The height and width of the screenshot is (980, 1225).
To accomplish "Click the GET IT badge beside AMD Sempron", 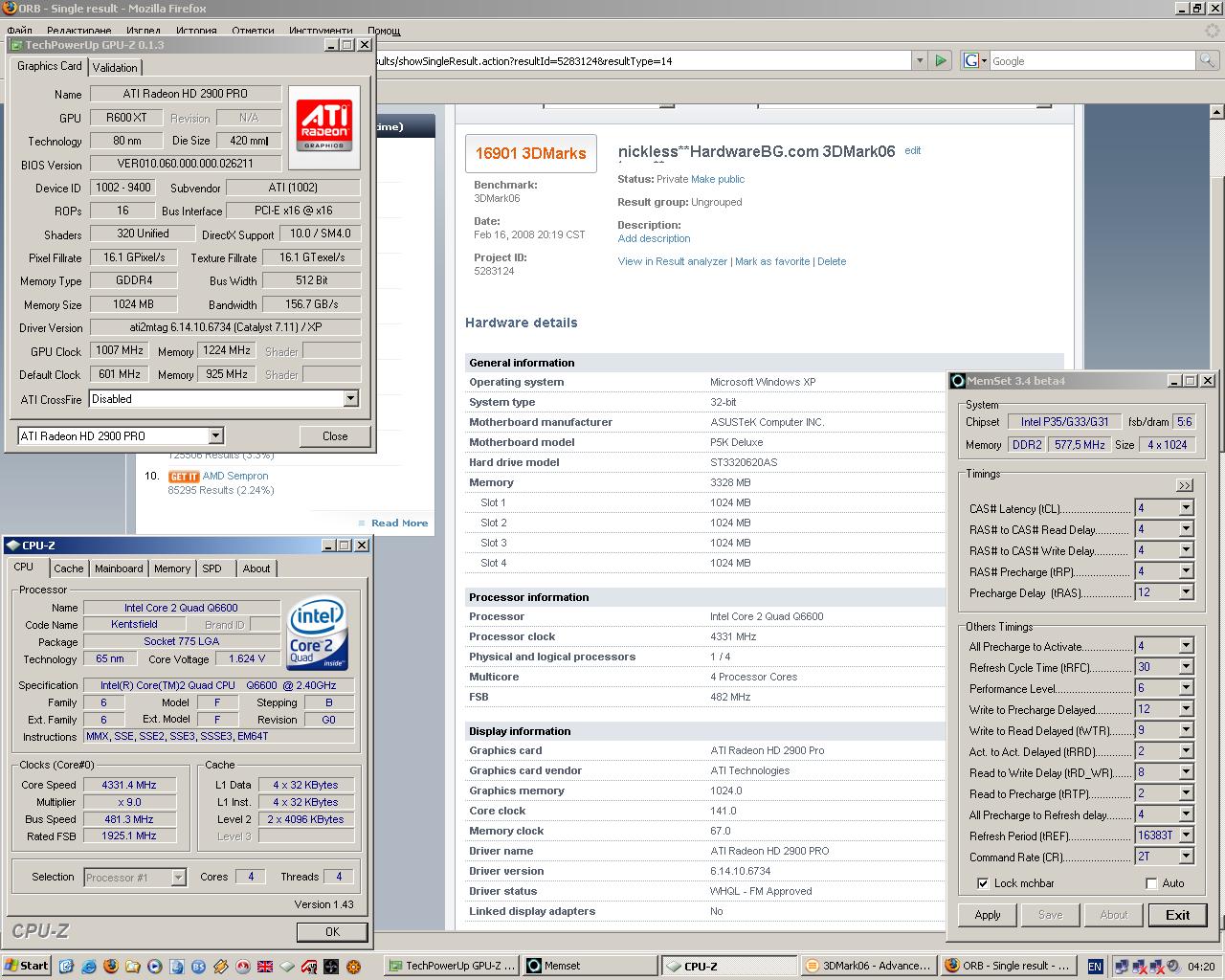I will [x=184, y=476].
